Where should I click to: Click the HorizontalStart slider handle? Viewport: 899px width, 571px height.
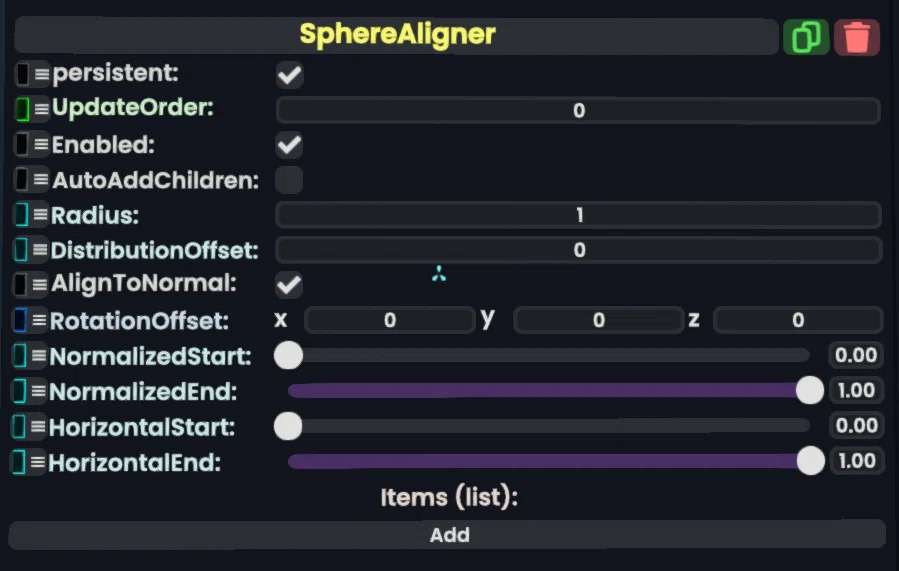point(288,426)
